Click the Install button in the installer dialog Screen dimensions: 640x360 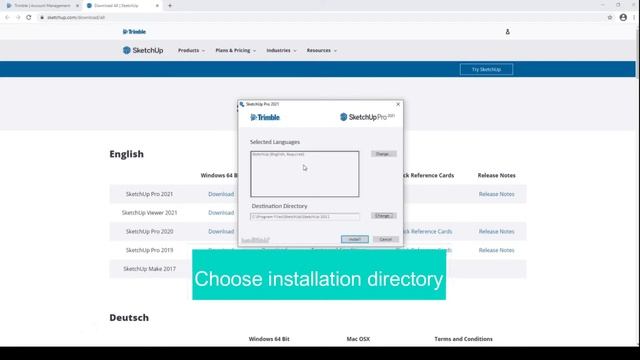[355, 239]
